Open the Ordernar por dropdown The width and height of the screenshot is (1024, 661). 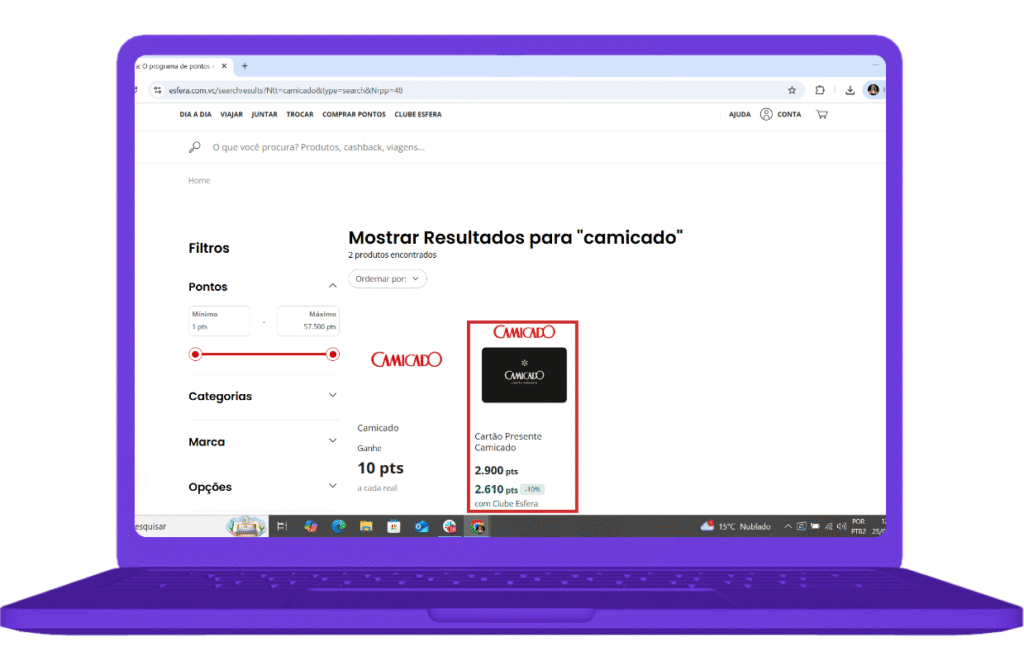click(387, 279)
